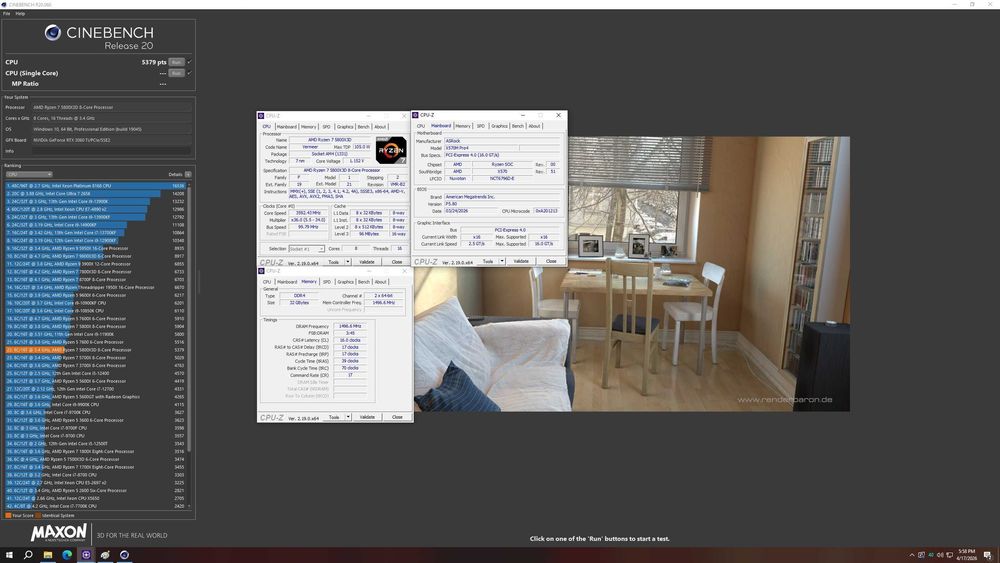The width and height of the screenshot is (1000, 563).
Task: Open the notification center icon
Action: click(987, 555)
